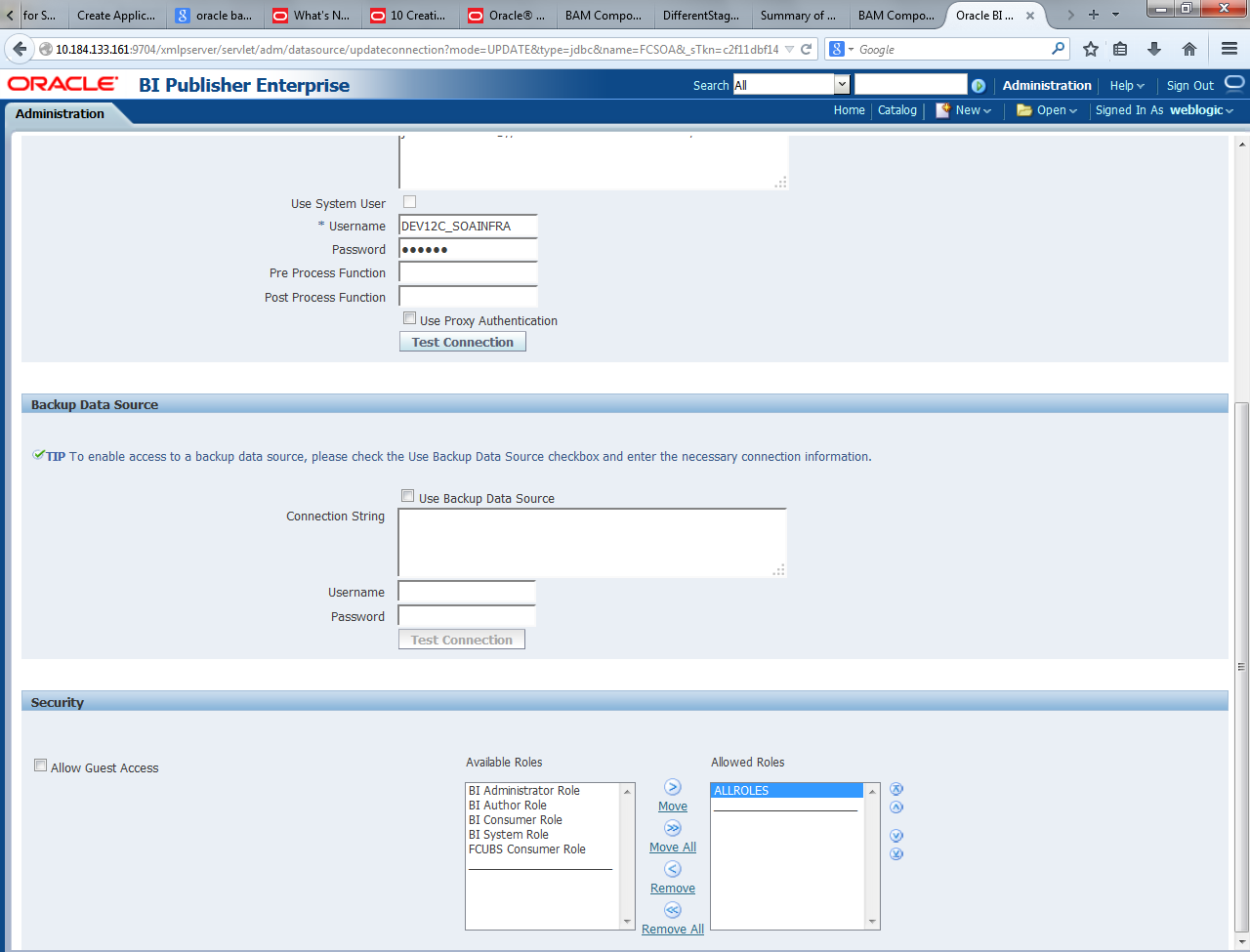
Task: Click the green search go icon
Action: pos(979,86)
